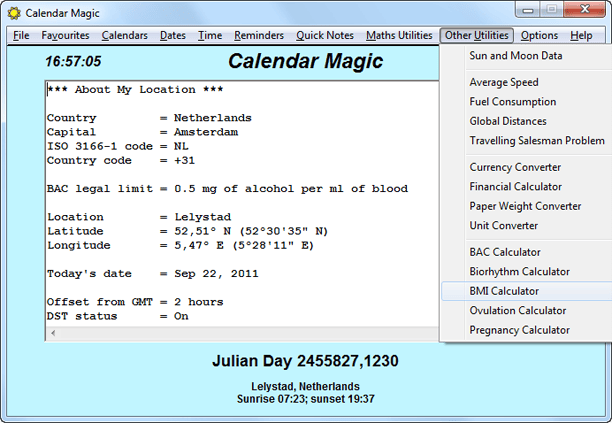Select Sun and Moon Data
This screenshot has height=423, width=612.
[527, 56]
